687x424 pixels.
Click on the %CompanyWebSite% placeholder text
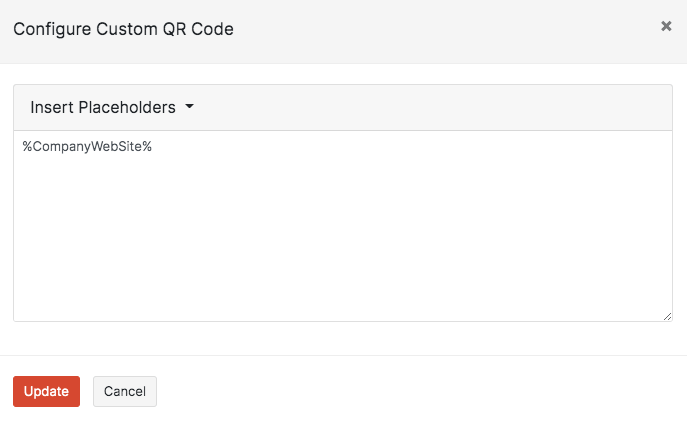[x=87, y=147]
